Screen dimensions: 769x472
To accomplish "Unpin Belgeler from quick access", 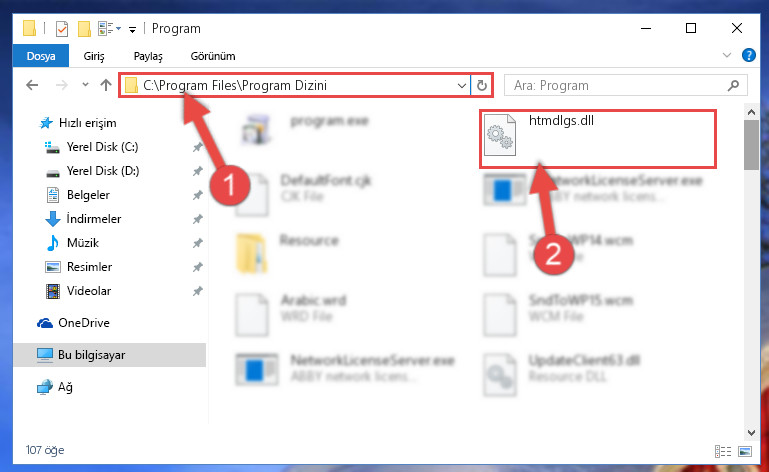I will tap(198, 195).
